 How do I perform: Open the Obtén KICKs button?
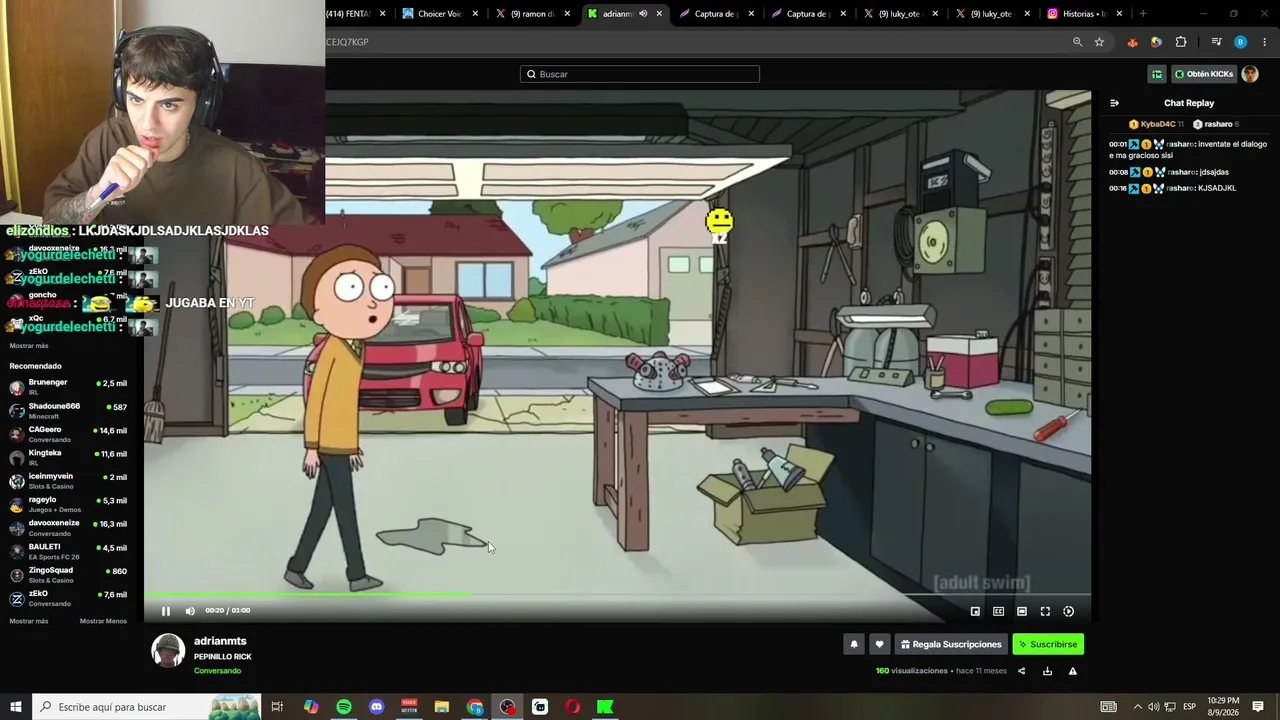(1204, 74)
